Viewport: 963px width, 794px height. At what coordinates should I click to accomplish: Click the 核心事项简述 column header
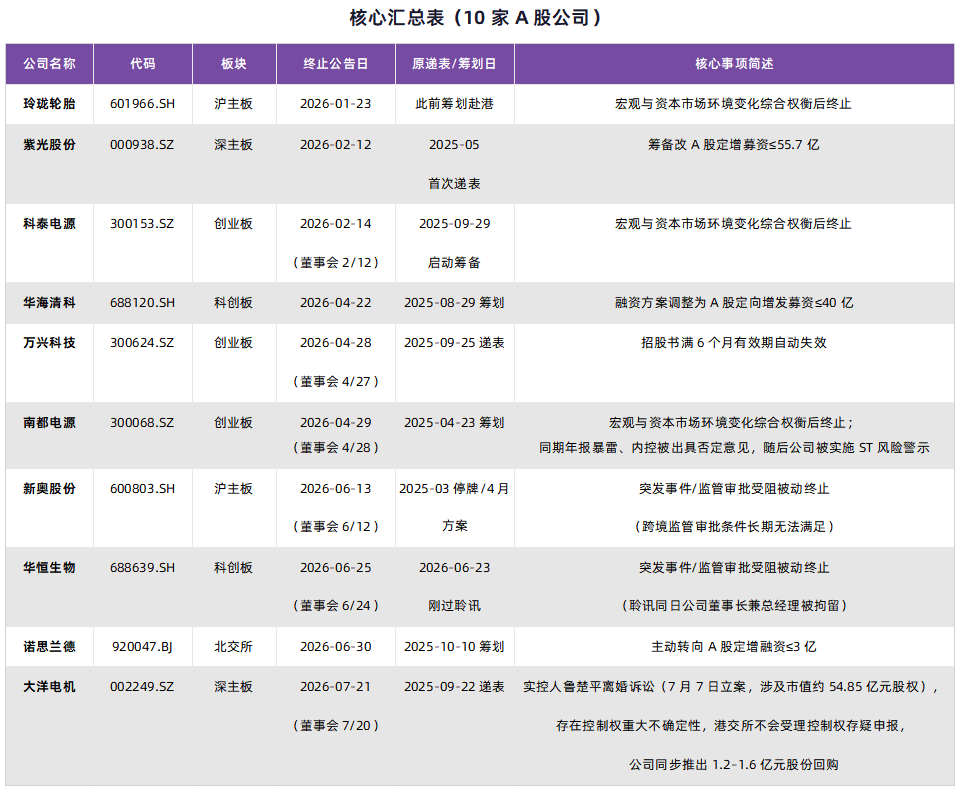(x=734, y=64)
